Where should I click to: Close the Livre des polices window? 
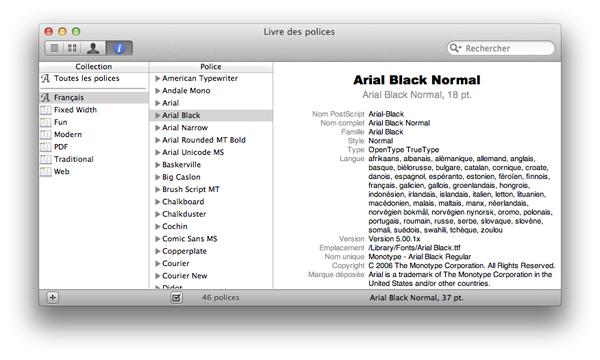tap(49, 31)
